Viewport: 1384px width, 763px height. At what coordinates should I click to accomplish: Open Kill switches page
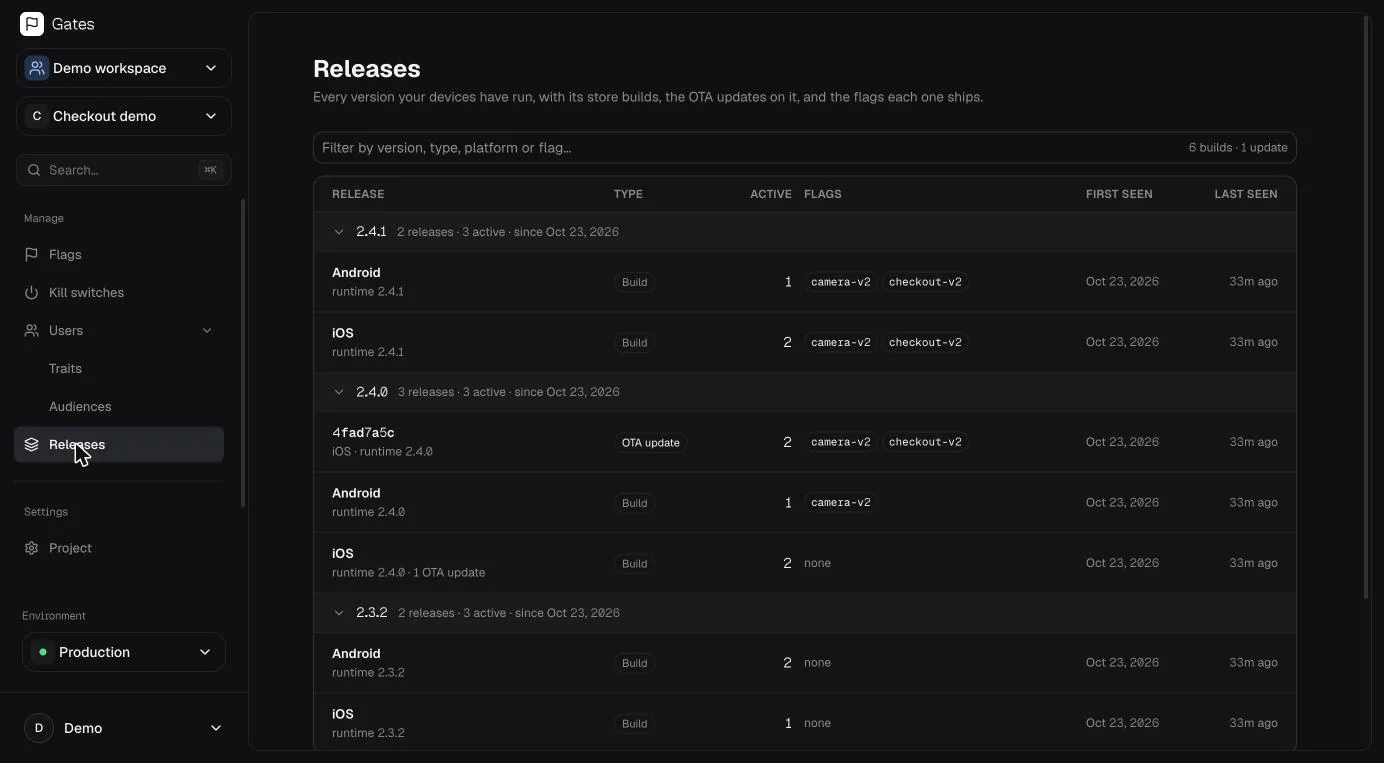click(119, 293)
